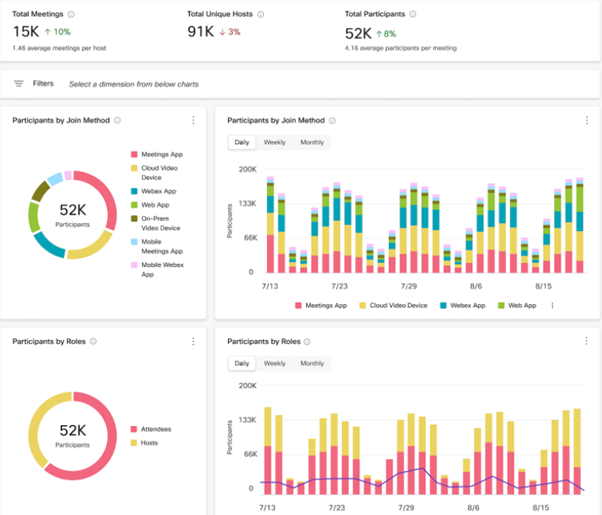Click the yellow Hosts color swatch in legend

[x=134, y=441]
